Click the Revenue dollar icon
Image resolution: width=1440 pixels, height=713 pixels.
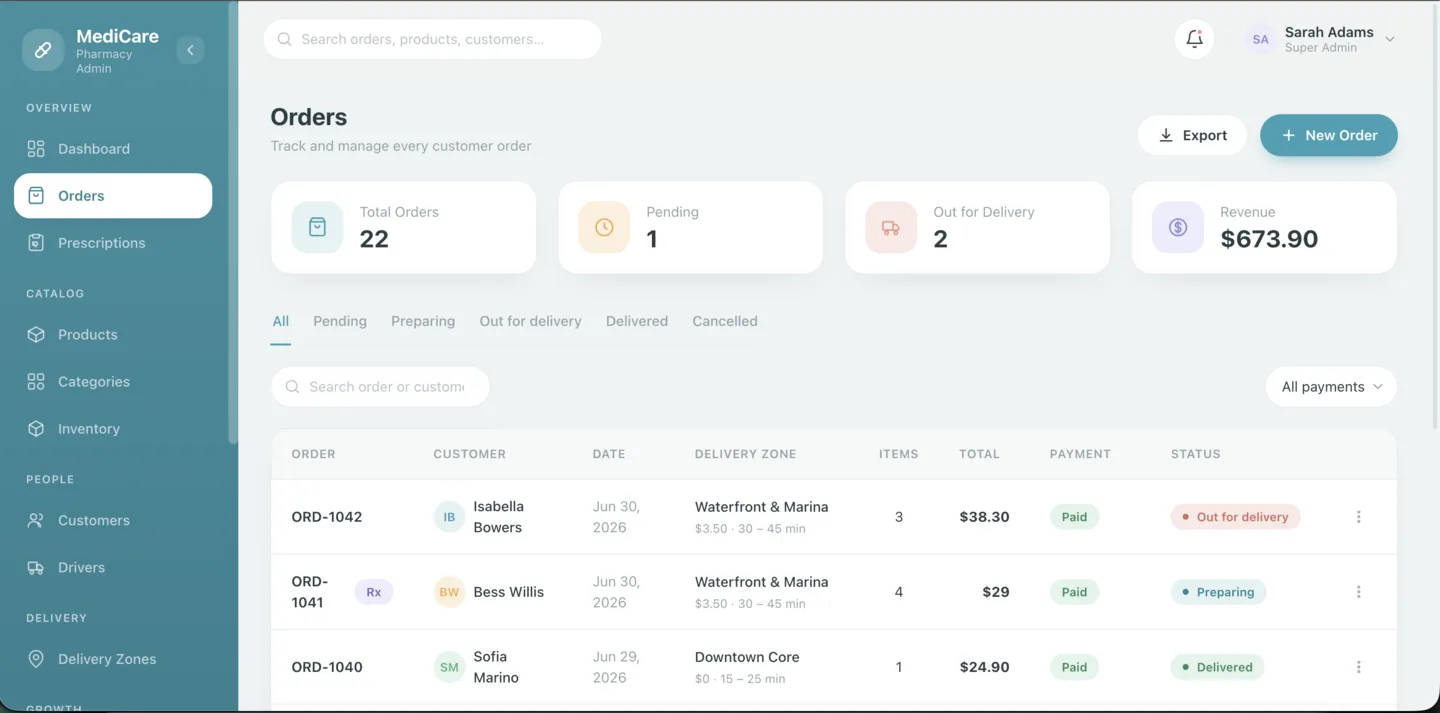(x=1178, y=227)
